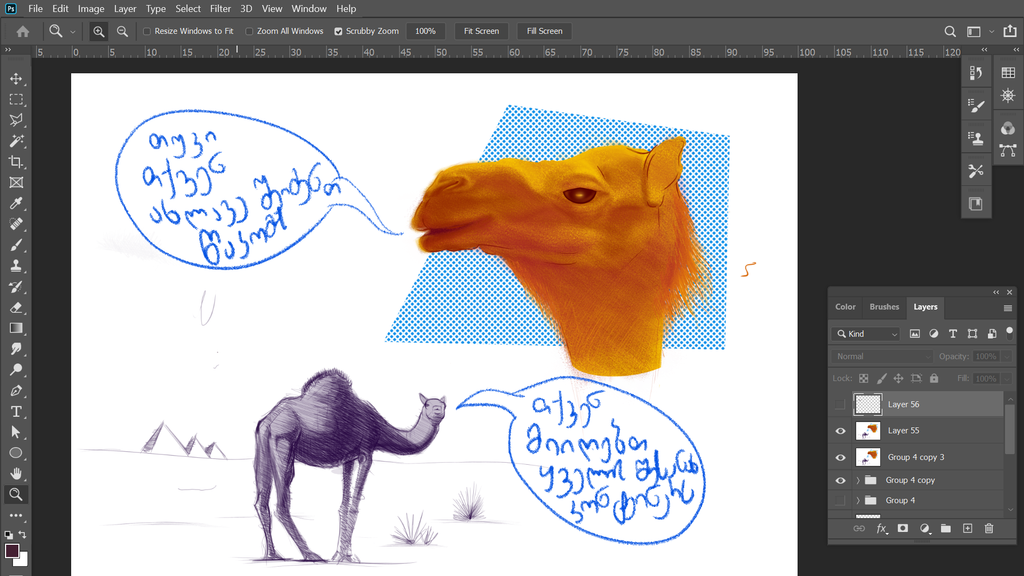Create a new layer with plus icon
The height and width of the screenshot is (576, 1024).
pos(967,528)
